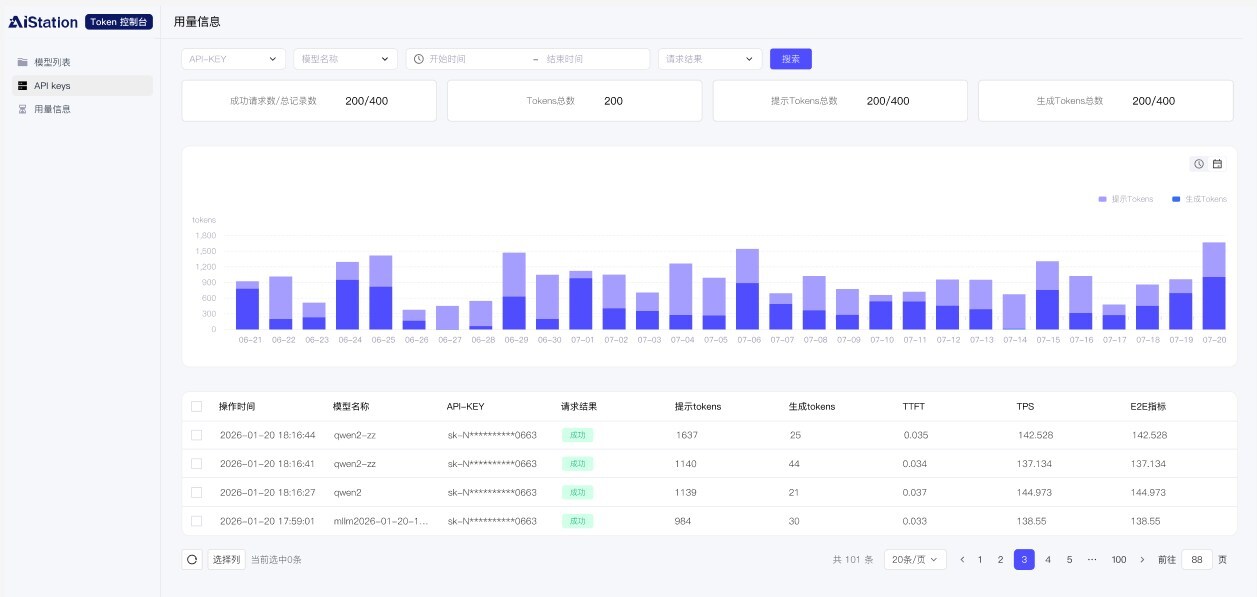Image resolution: width=1257 pixels, height=597 pixels.
Task: Click the 选择列 button
Action: tap(226, 560)
